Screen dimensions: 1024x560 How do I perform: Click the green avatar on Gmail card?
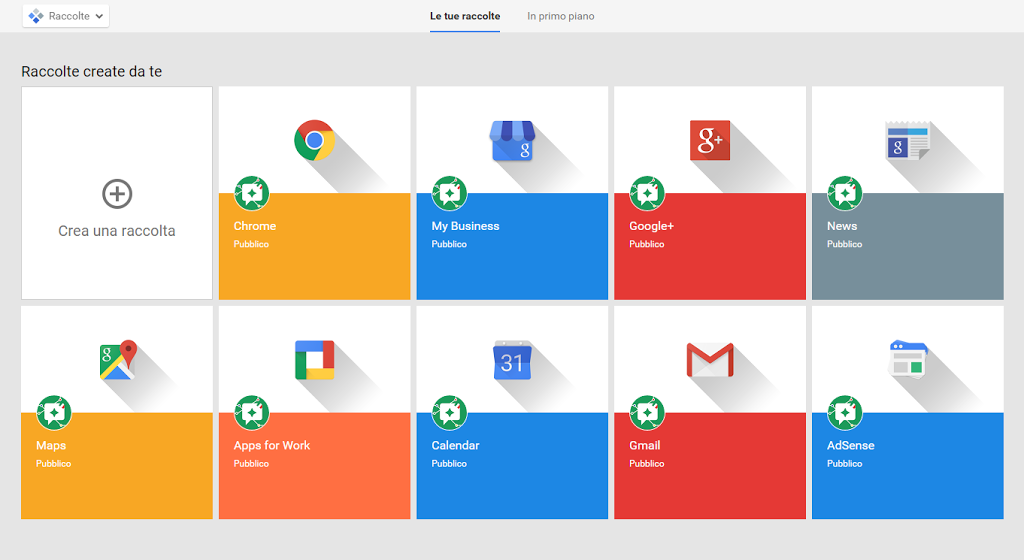tap(647, 412)
